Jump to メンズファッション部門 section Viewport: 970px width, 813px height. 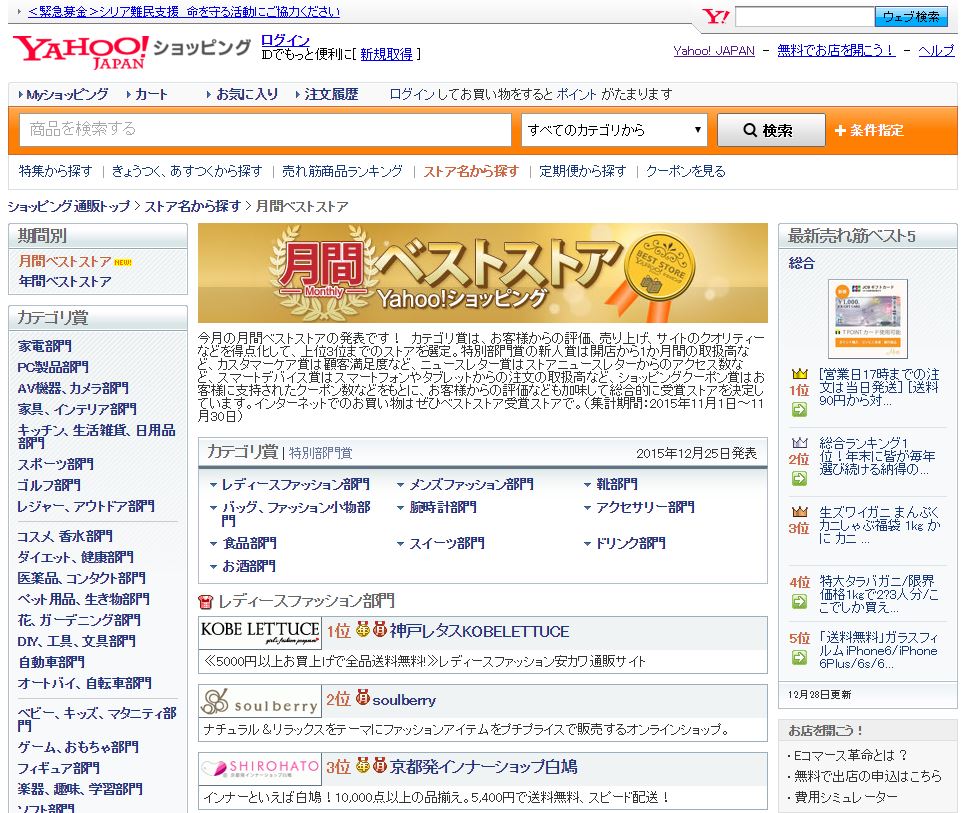[x=471, y=484]
